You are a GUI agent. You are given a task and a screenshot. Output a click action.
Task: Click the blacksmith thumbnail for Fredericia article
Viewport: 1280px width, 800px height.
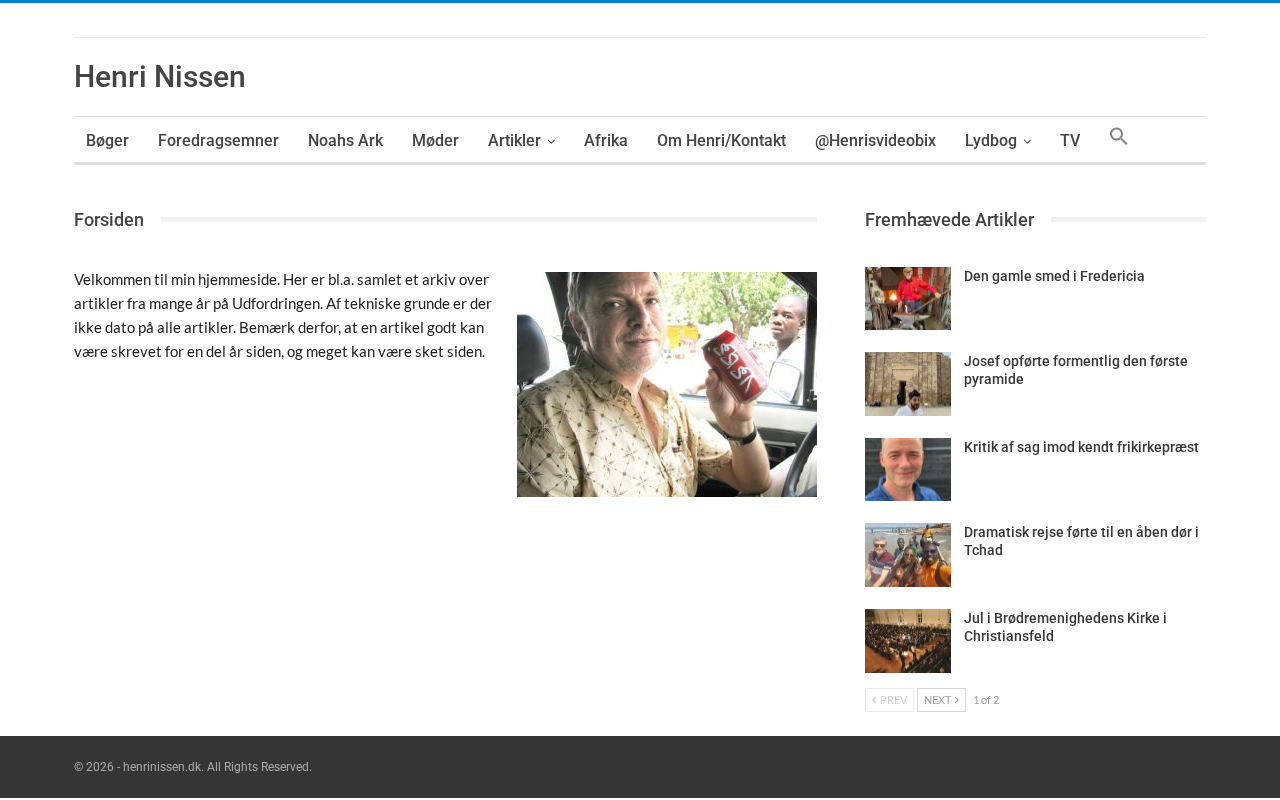pos(908,298)
